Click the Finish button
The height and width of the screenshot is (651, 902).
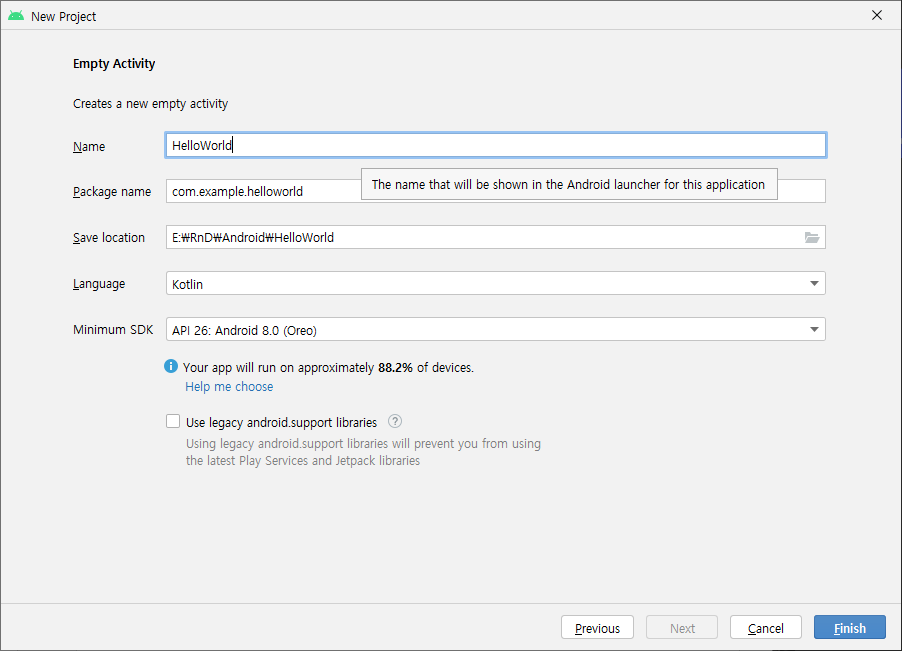tap(850, 627)
